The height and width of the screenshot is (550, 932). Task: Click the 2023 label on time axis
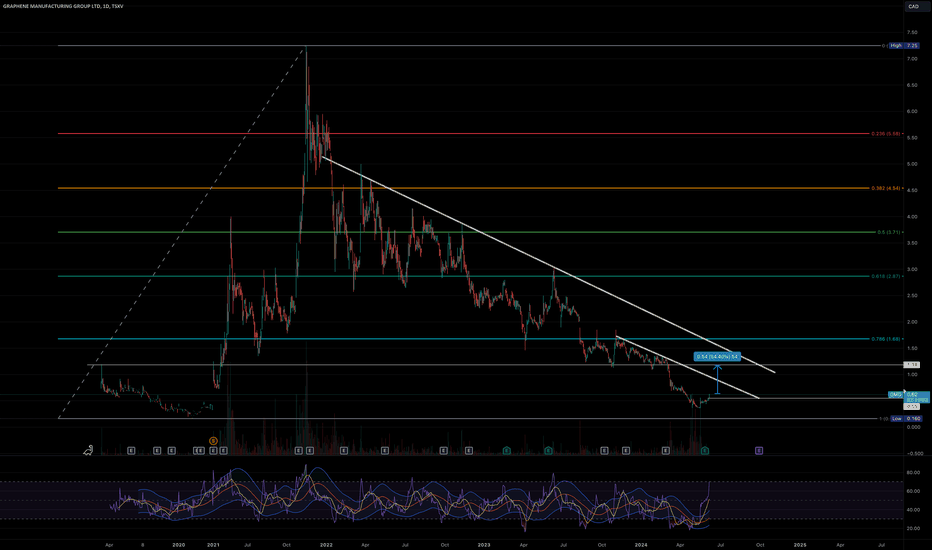coord(484,545)
